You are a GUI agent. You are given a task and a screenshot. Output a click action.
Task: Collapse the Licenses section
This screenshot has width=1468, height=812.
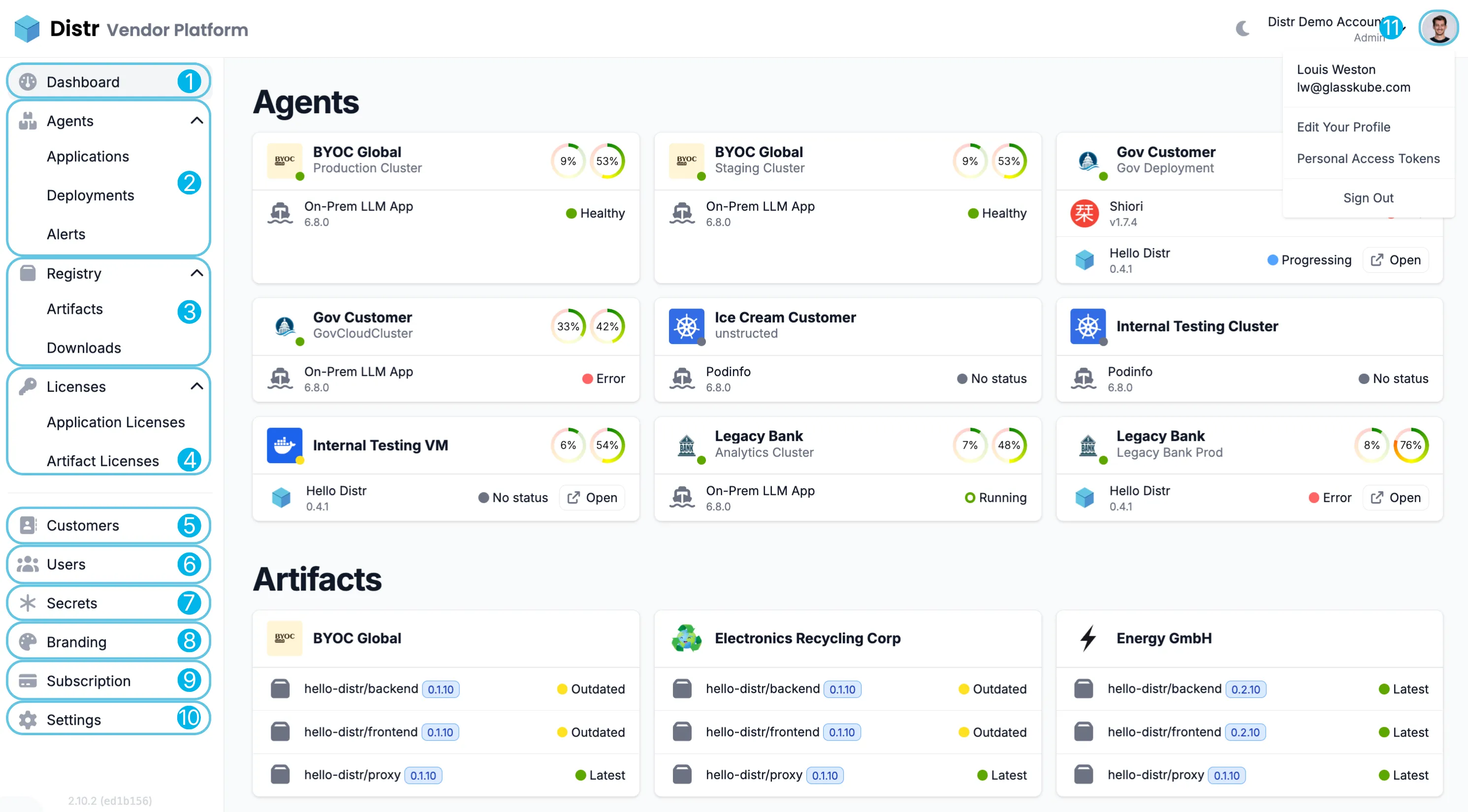point(197,386)
